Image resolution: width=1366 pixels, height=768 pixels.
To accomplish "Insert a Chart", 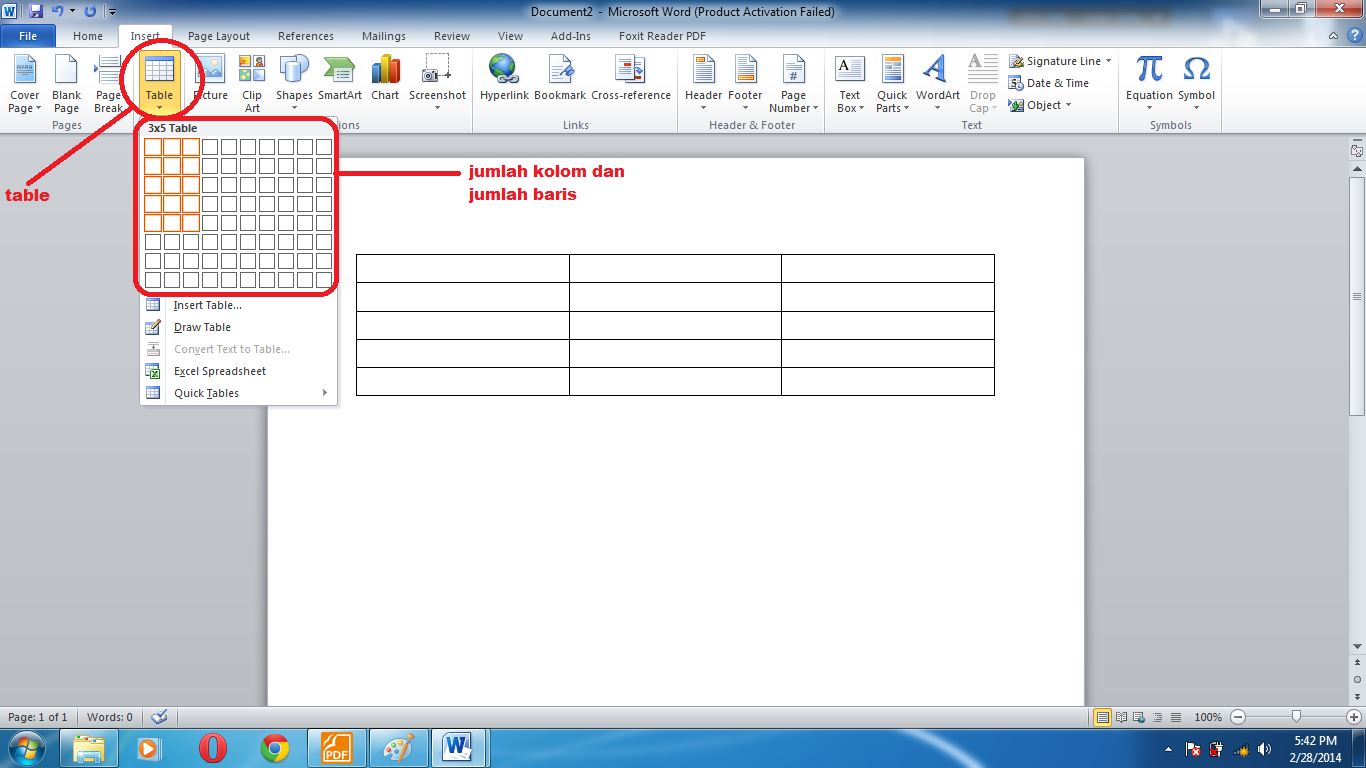I will pos(385,78).
